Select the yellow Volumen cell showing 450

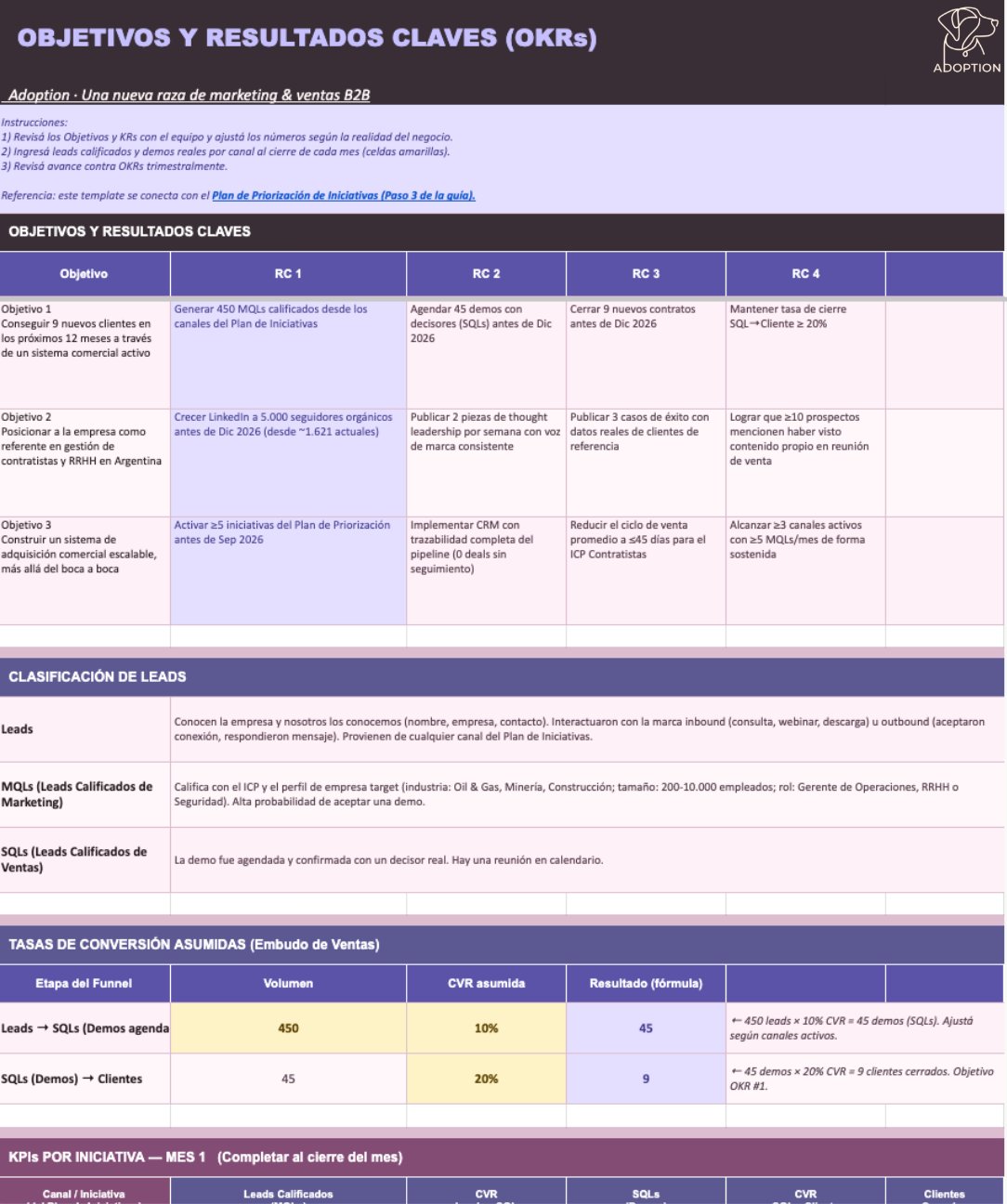pos(288,1028)
